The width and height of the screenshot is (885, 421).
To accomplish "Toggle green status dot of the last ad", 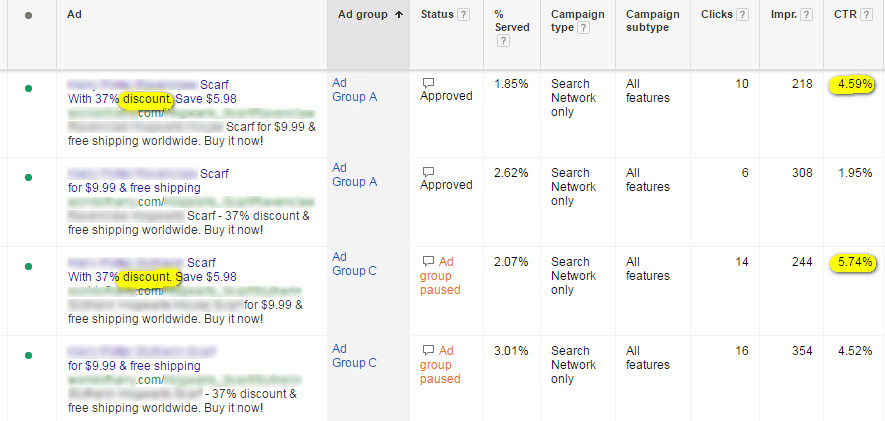I will pos(28,355).
